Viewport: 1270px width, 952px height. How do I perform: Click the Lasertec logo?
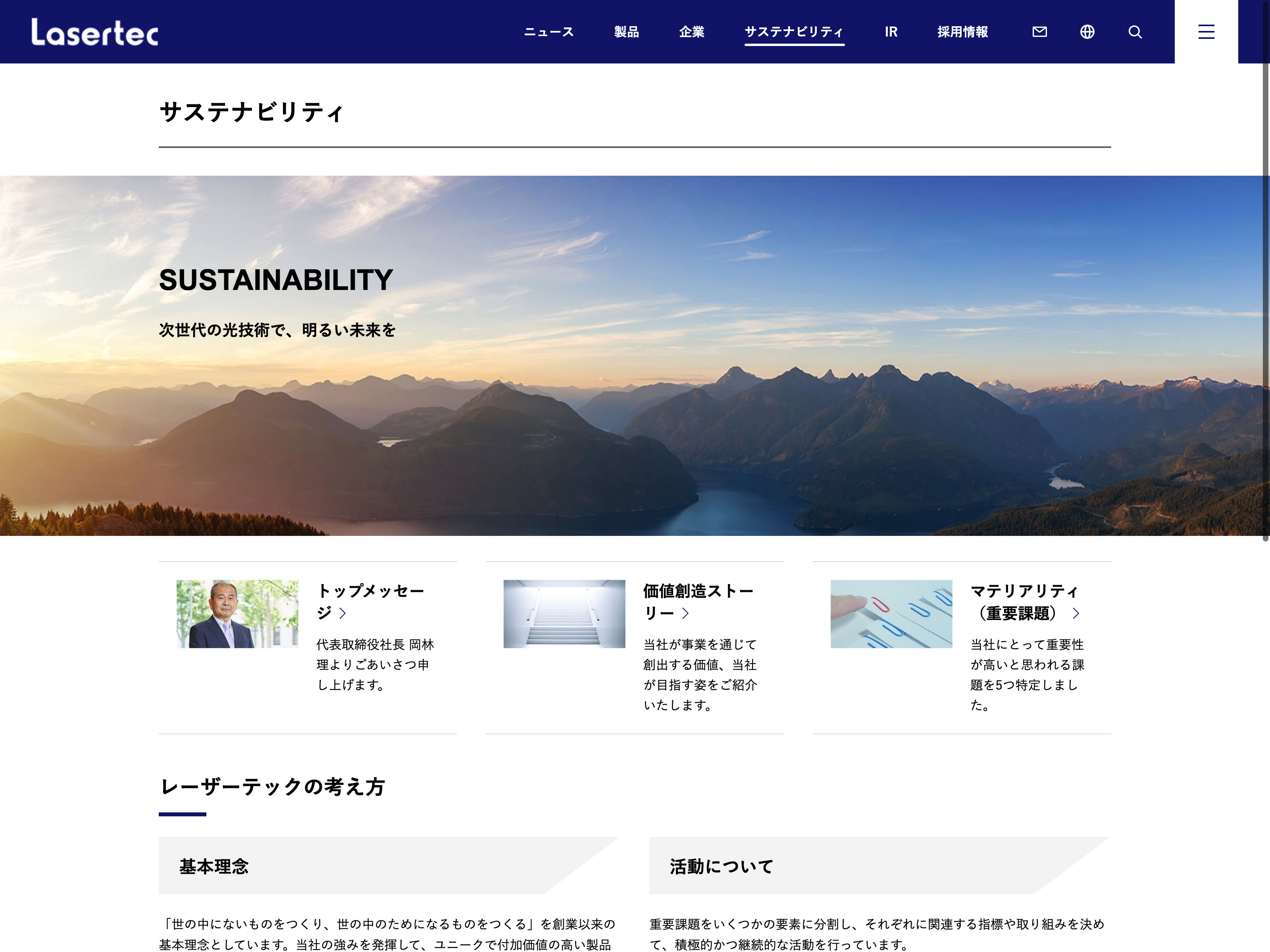pos(95,32)
